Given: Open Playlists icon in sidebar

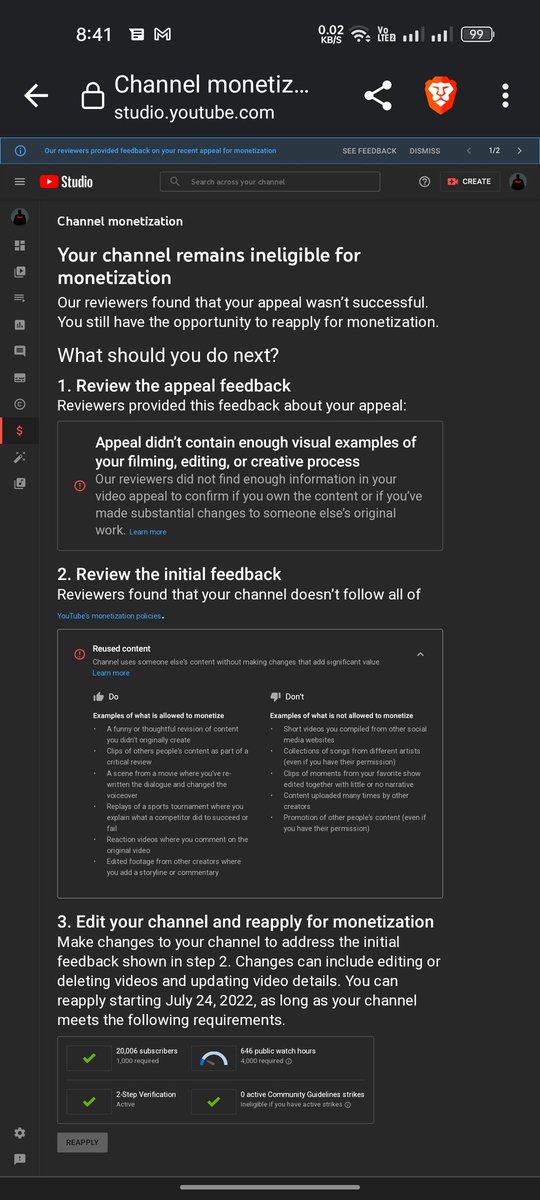Looking at the screenshot, I should (x=20, y=298).
